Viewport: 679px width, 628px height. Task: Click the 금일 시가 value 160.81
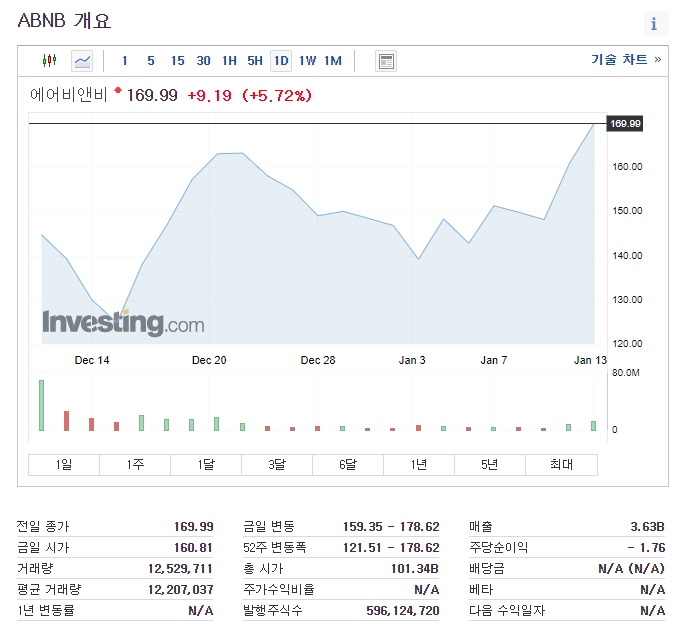click(x=193, y=547)
